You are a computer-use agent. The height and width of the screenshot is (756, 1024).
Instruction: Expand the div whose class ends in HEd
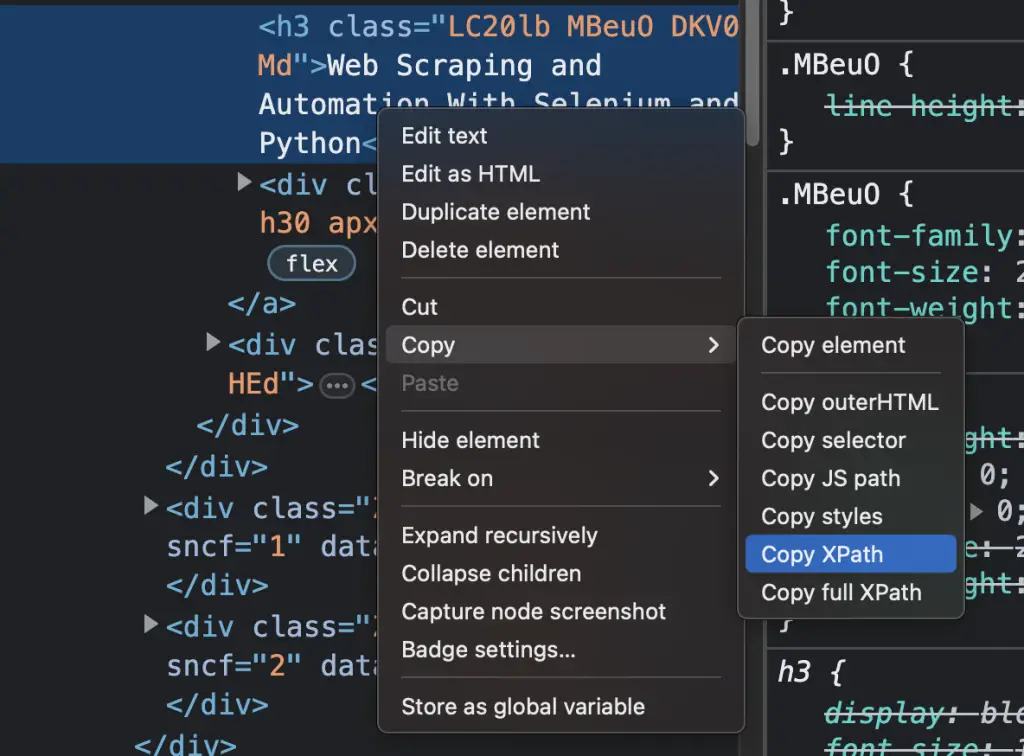[213, 341]
